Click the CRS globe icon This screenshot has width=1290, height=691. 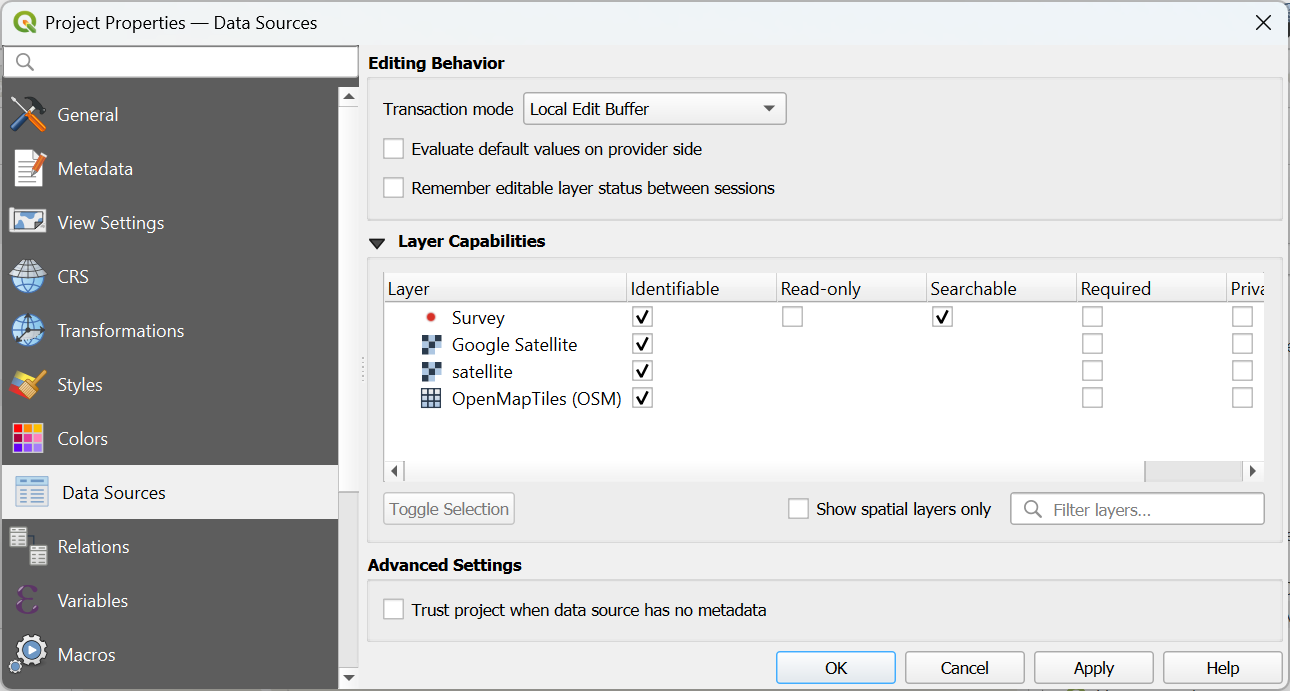tap(28, 277)
